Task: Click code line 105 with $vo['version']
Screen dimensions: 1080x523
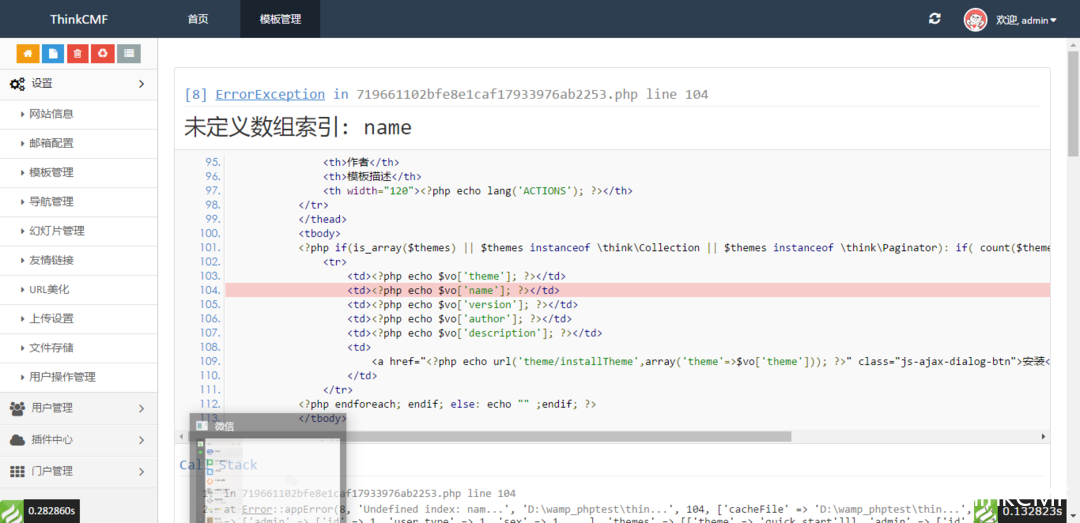Action: coord(463,305)
